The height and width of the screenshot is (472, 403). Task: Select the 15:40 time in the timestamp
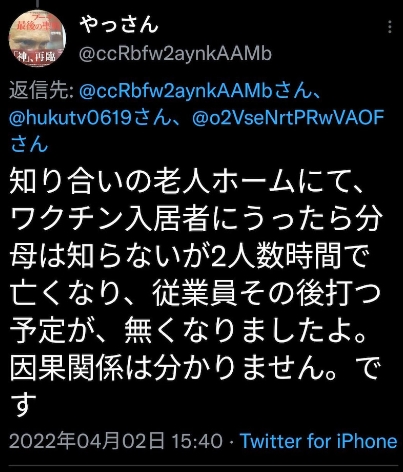tap(197, 441)
